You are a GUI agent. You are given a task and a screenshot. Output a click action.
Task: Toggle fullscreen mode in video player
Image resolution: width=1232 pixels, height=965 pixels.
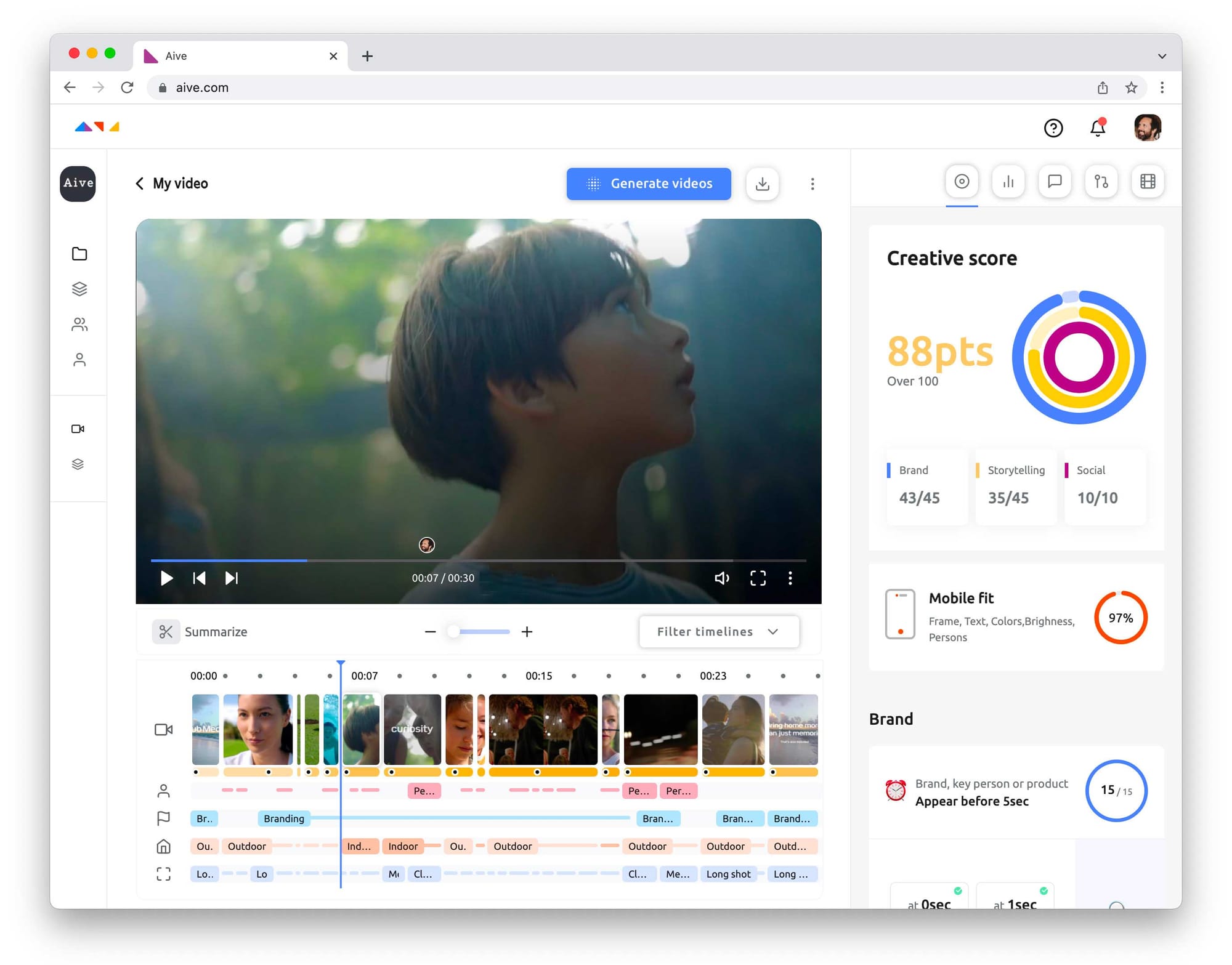tap(758, 578)
